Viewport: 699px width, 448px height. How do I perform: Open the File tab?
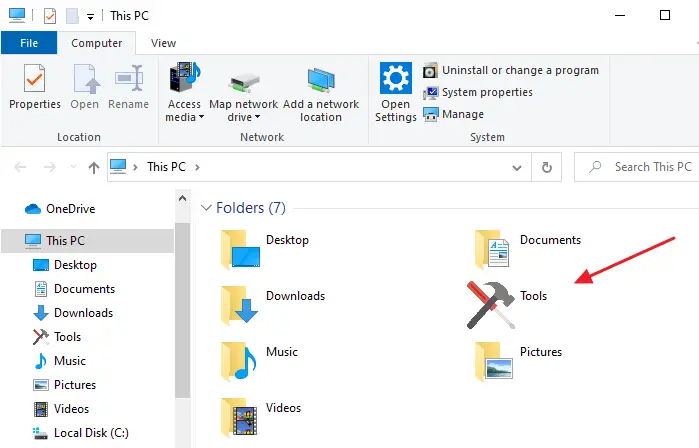pos(29,43)
